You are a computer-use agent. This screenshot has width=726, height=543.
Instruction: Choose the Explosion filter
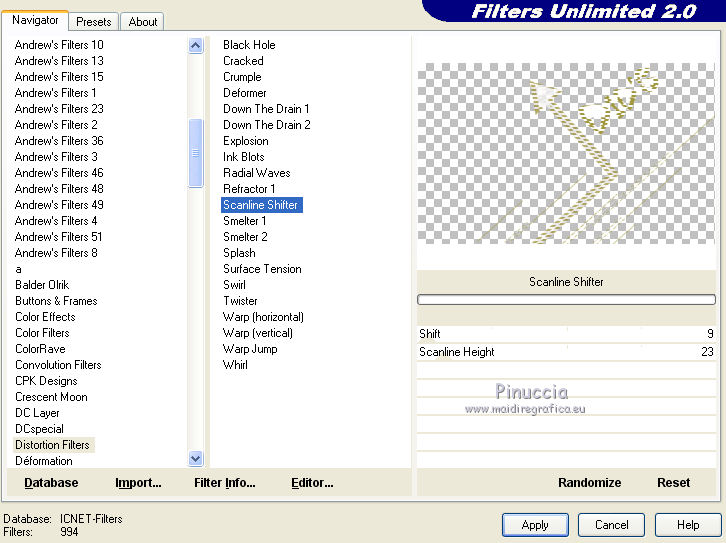click(245, 141)
